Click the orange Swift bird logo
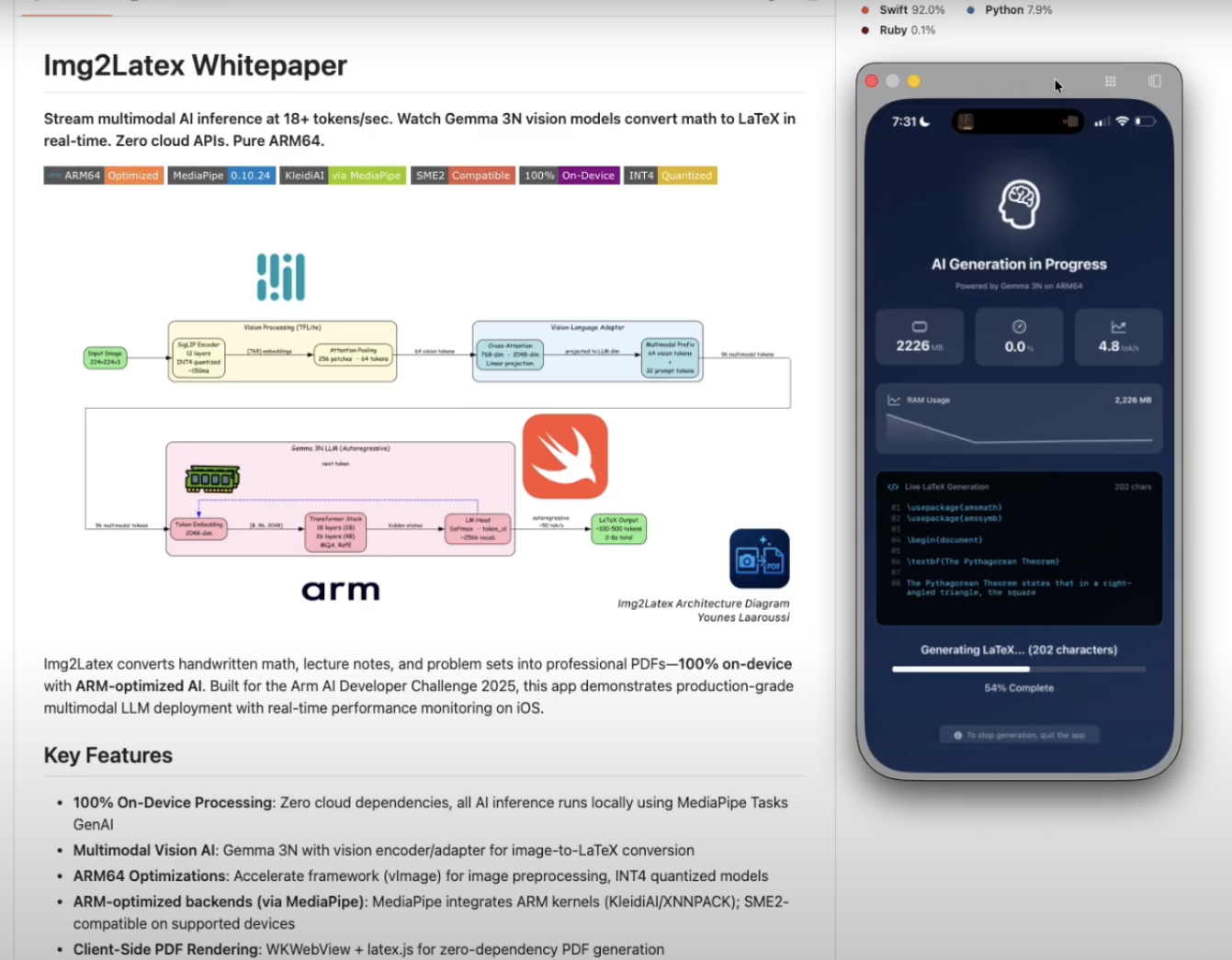 coord(565,457)
